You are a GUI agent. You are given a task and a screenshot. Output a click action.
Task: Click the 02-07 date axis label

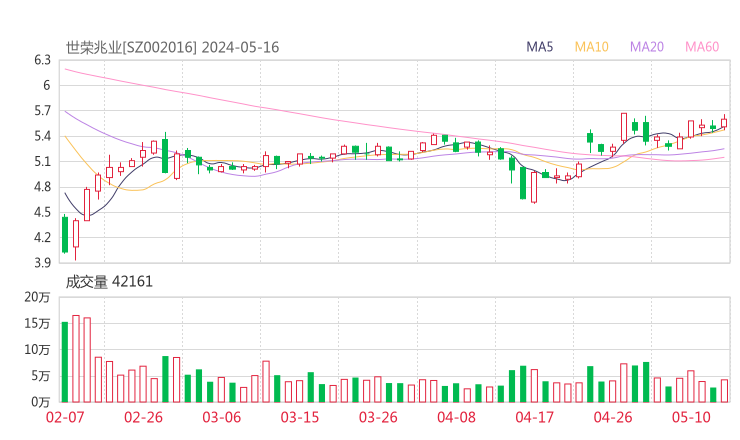[65, 417]
